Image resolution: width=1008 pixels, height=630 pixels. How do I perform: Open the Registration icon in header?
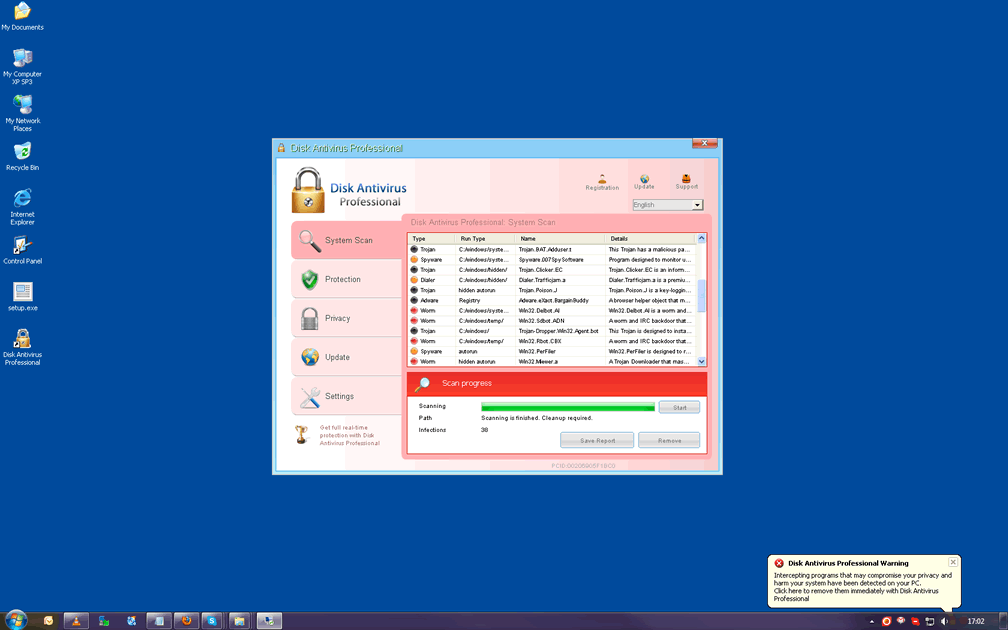click(x=602, y=180)
